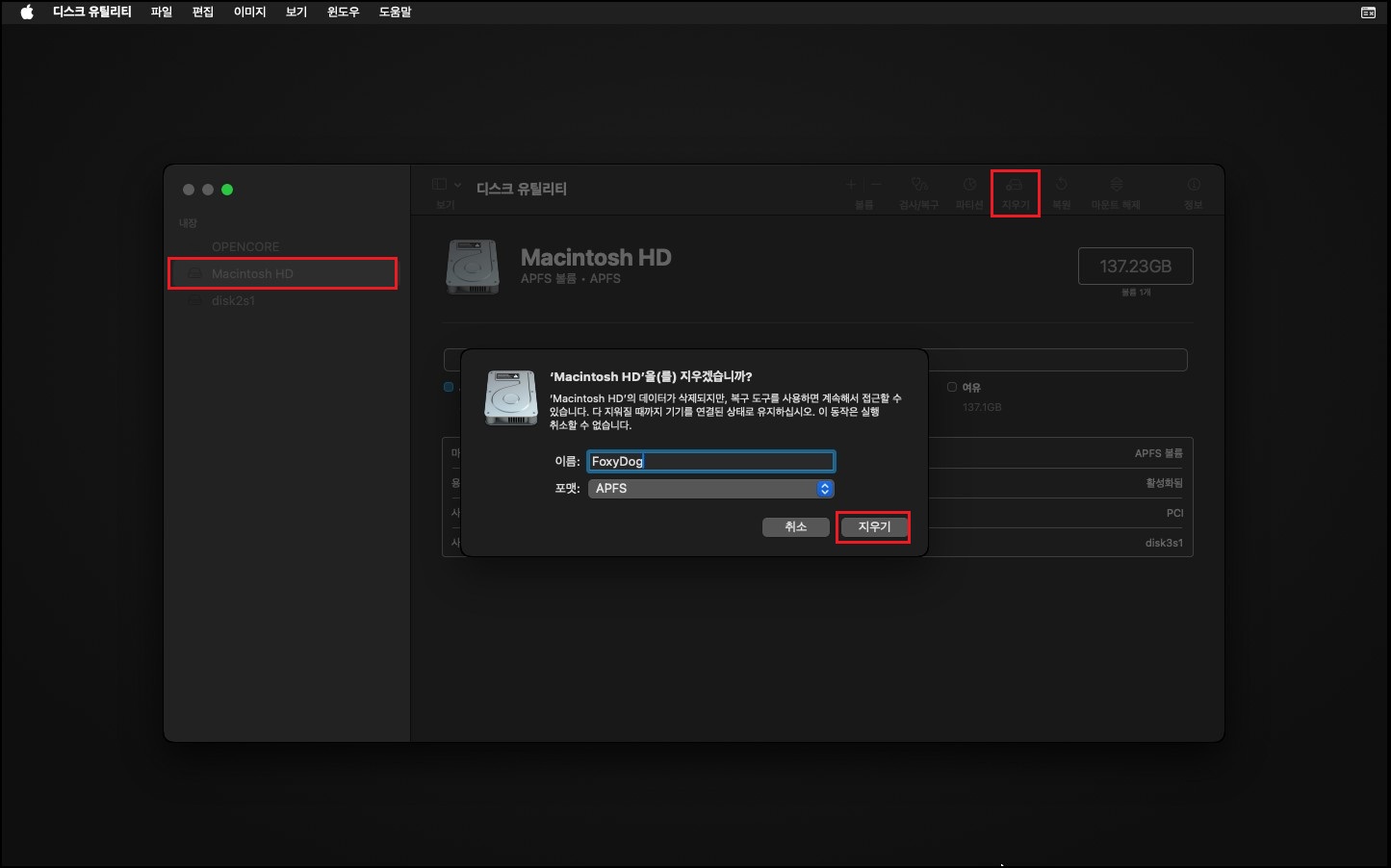Screen dimensions: 1391x868
Task: Click the 활성화됨 status value
Action: pos(1164,482)
